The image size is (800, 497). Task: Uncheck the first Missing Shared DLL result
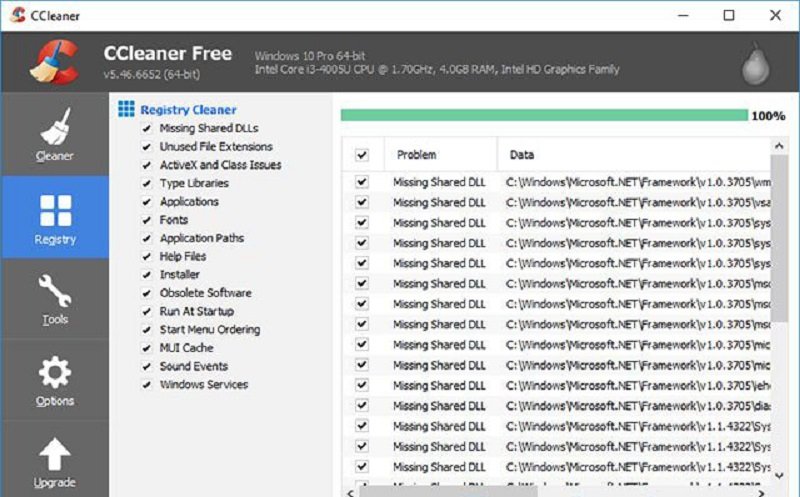(x=362, y=182)
